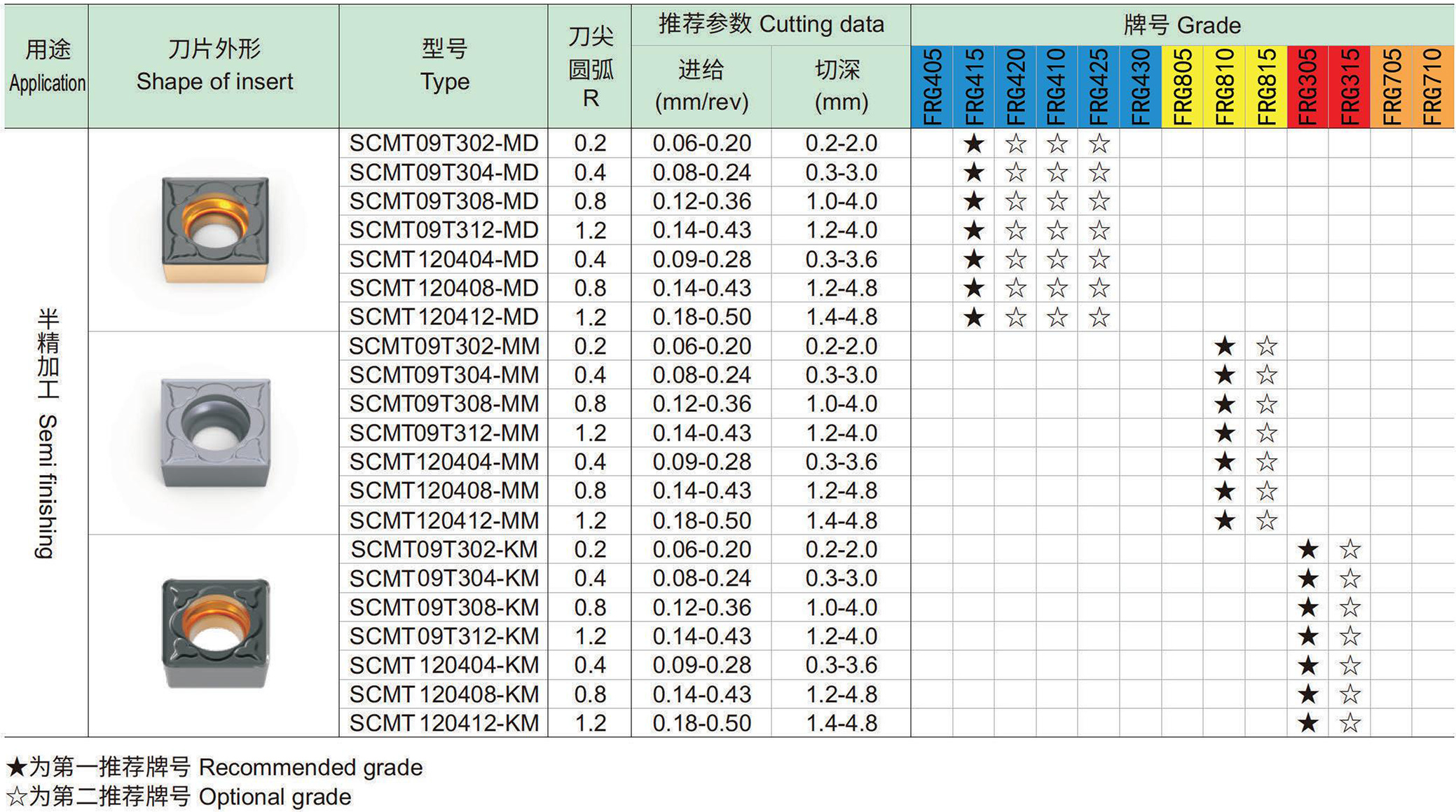This screenshot has height=812, width=1456.
Task: Click filled star in SCMT09T308-MM row
Action: tap(1225, 404)
